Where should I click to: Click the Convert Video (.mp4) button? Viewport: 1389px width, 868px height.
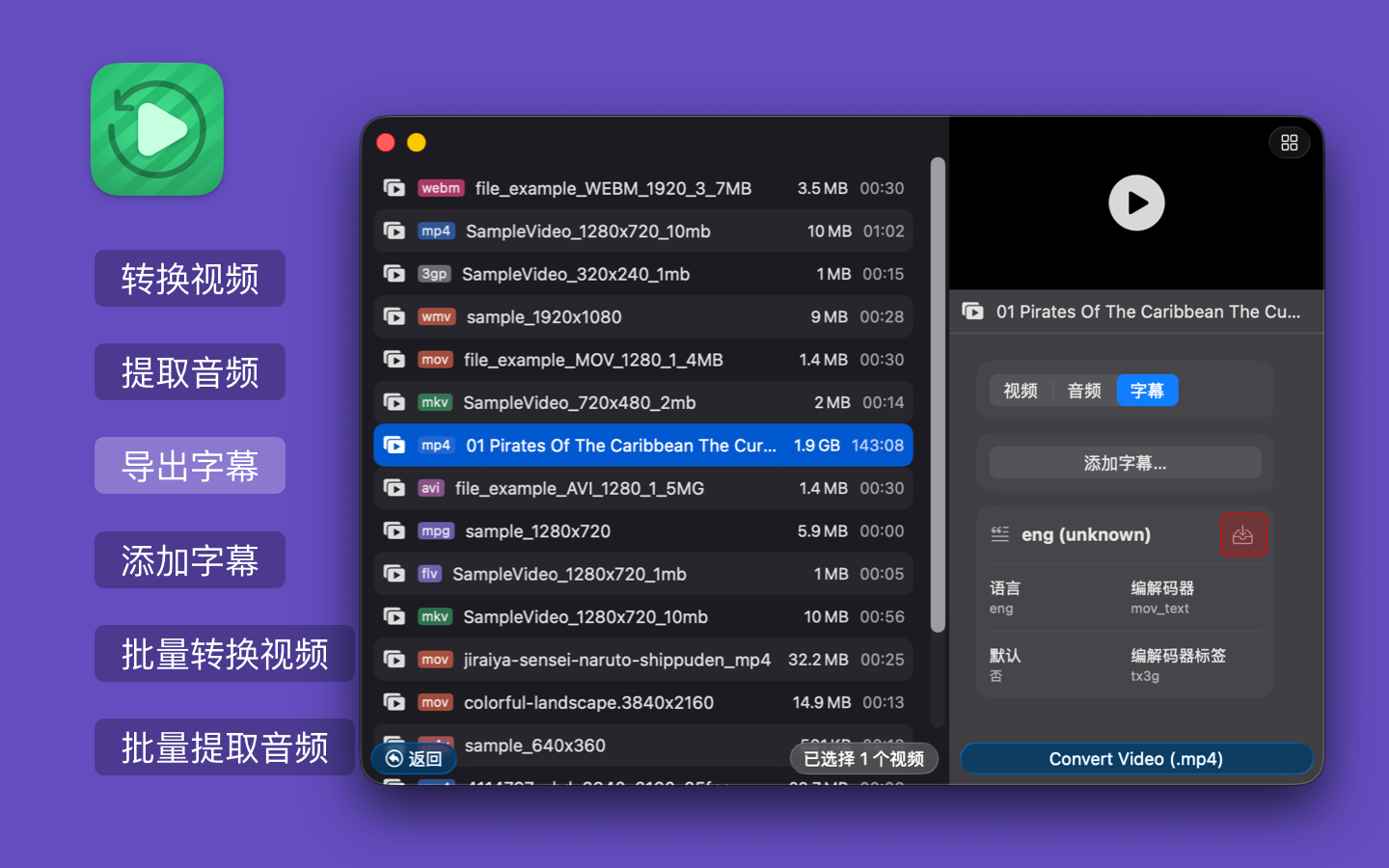pos(1135,759)
